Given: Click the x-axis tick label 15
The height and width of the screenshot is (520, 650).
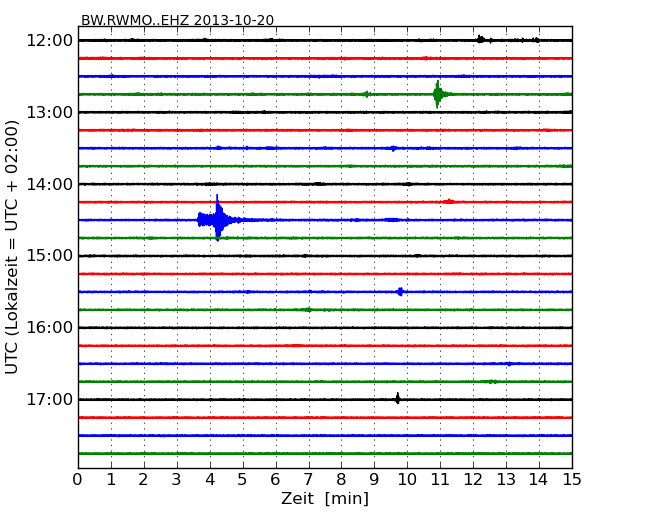Looking at the screenshot, I should click(572, 480).
